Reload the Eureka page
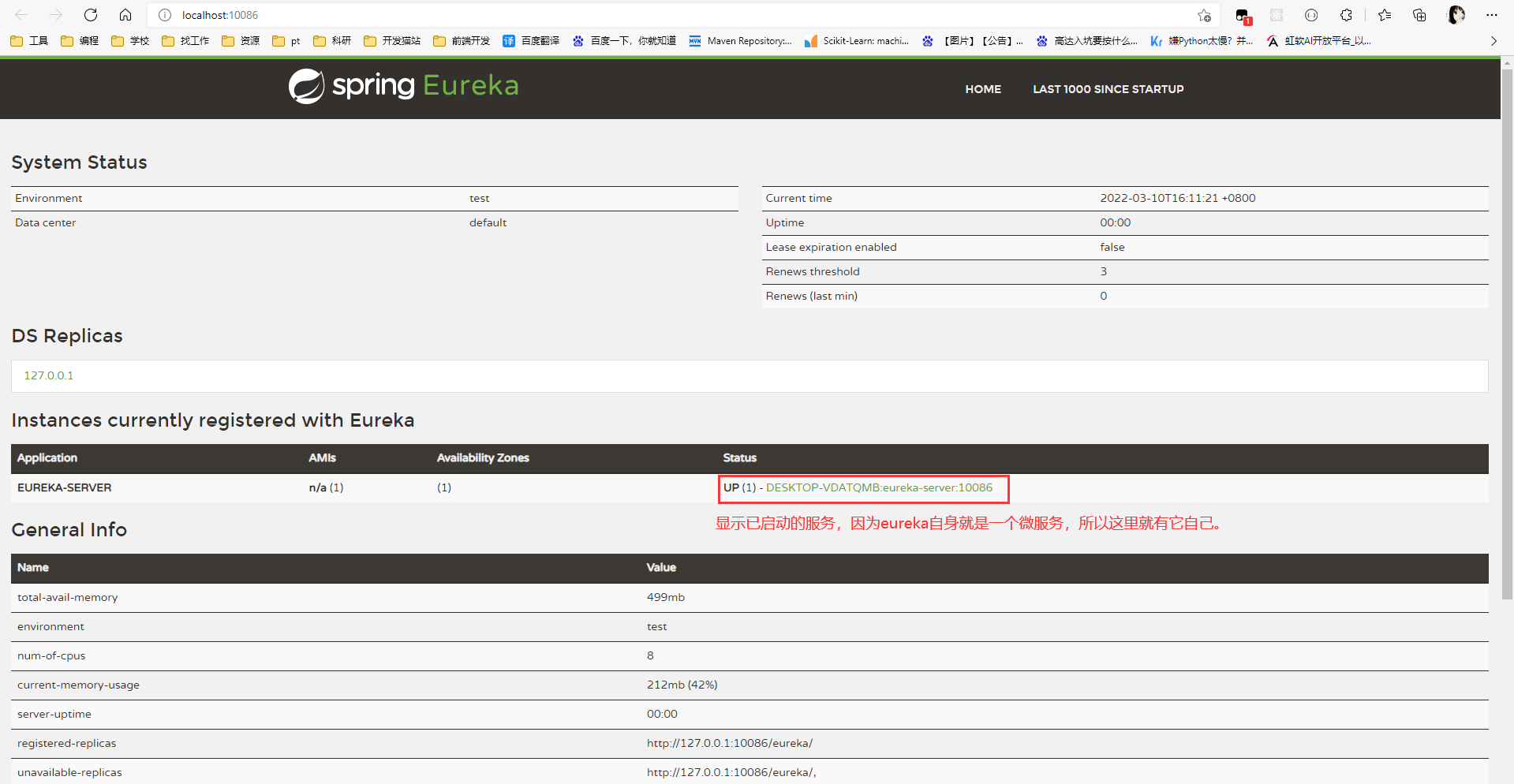Image resolution: width=1514 pixels, height=784 pixels. point(91,15)
